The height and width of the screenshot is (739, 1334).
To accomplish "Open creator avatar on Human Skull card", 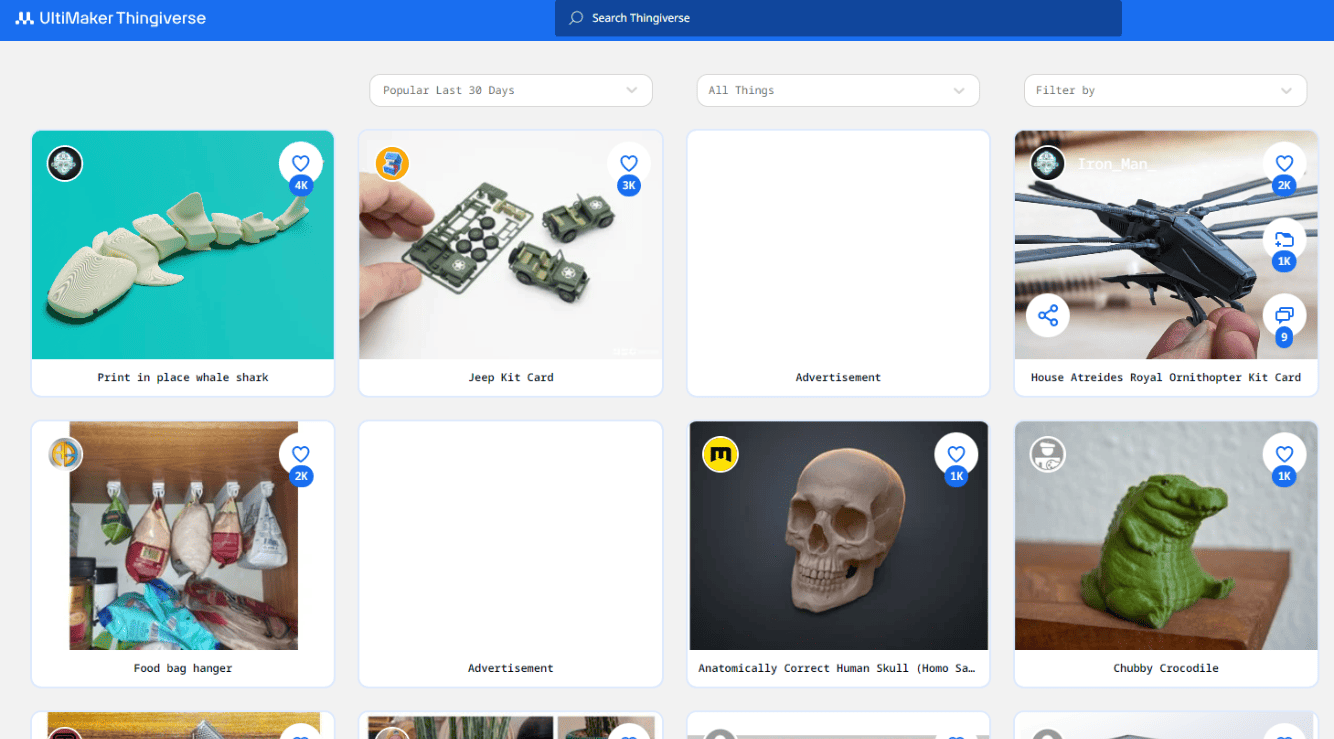I will (x=720, y=454).
